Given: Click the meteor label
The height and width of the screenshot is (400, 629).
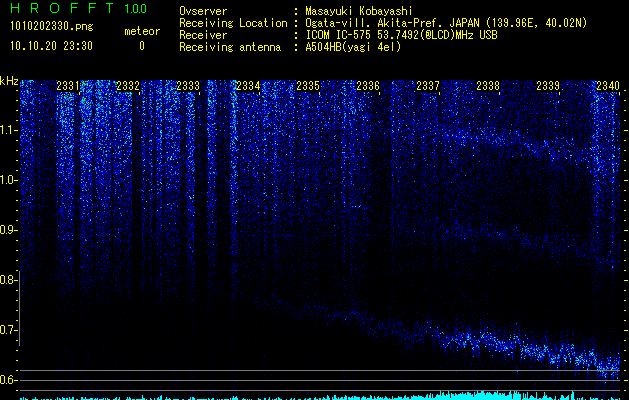Looking at the screenshot, I should tap(142, 31).
